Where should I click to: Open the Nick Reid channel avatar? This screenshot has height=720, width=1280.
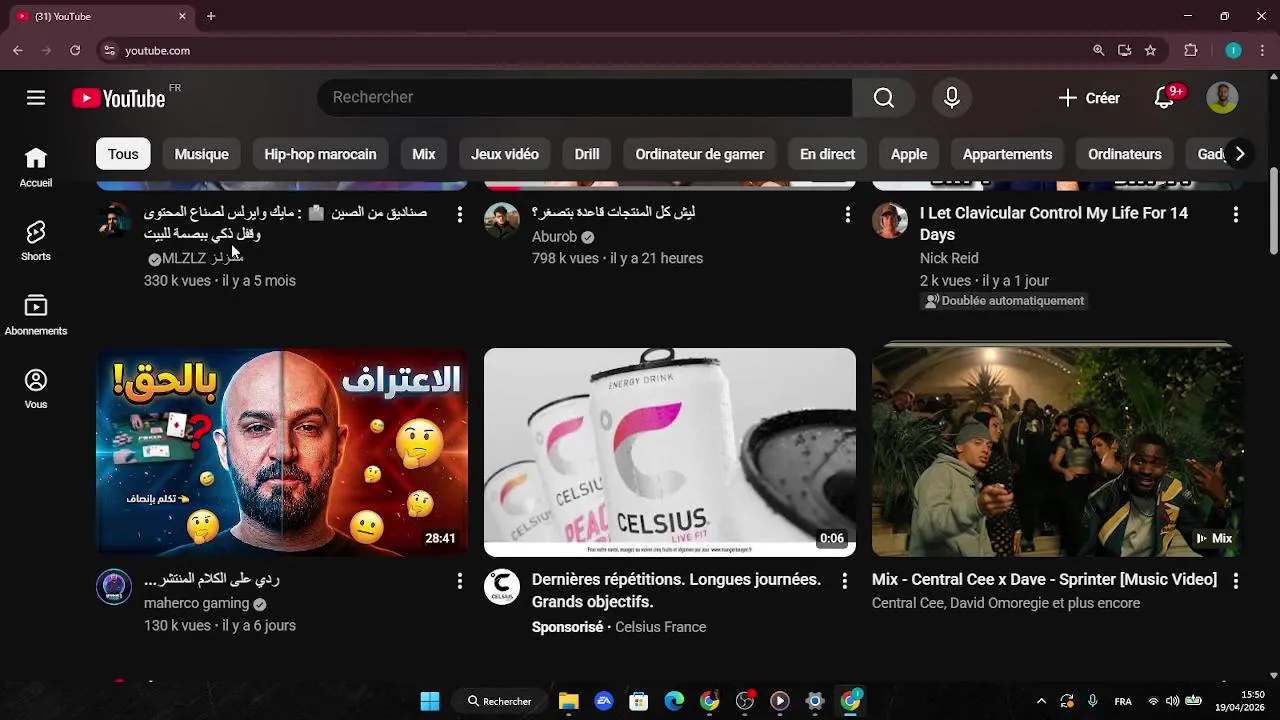[x=890, y=220]
